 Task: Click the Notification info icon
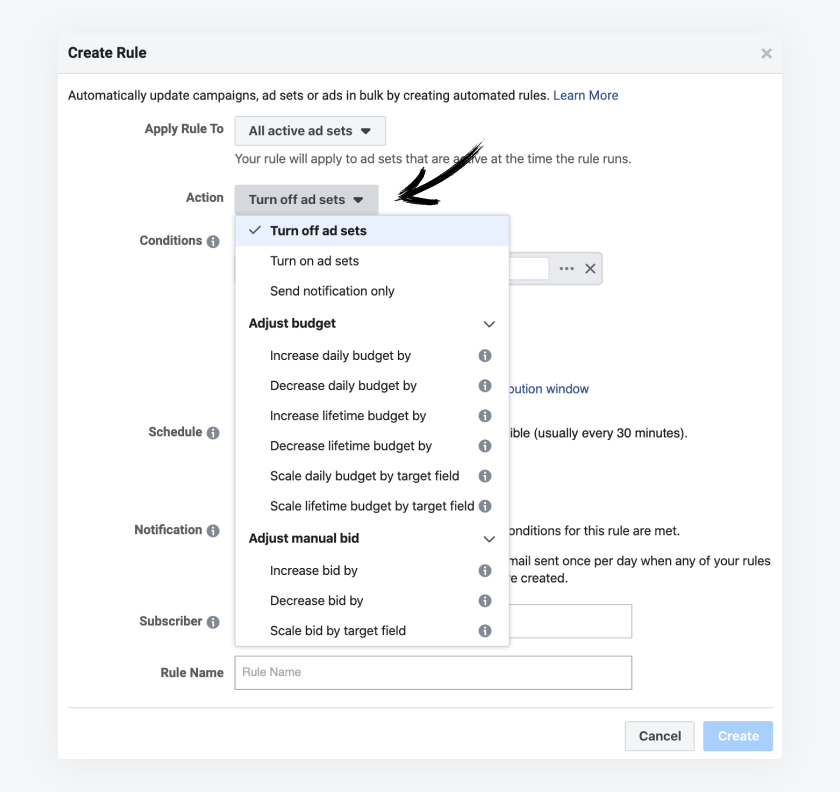tap(213, 531)
